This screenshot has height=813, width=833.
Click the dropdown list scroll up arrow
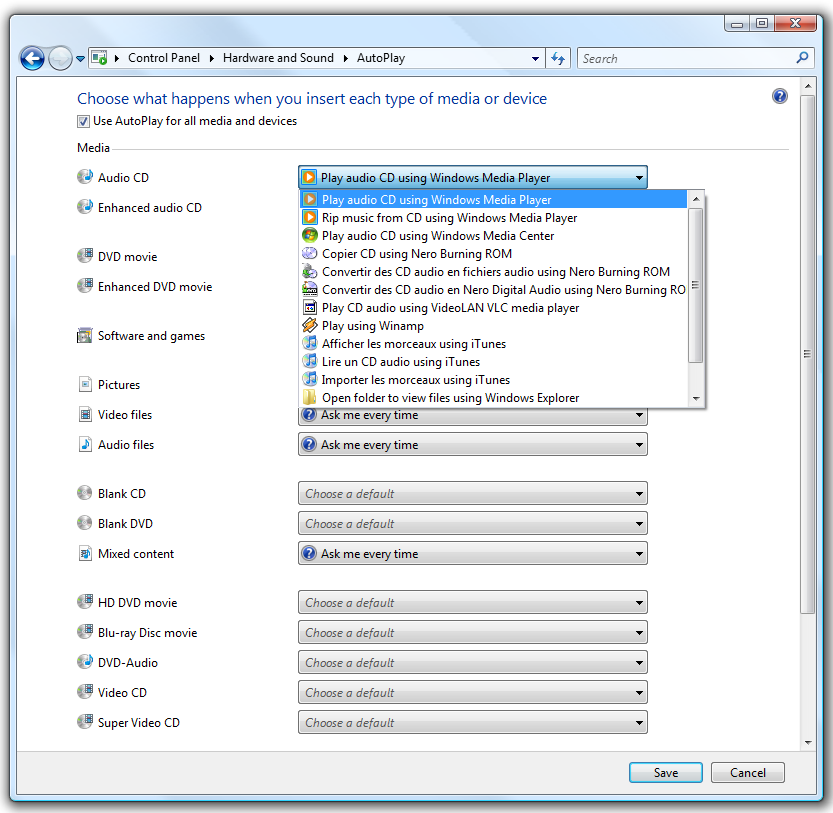pos(696,199)
